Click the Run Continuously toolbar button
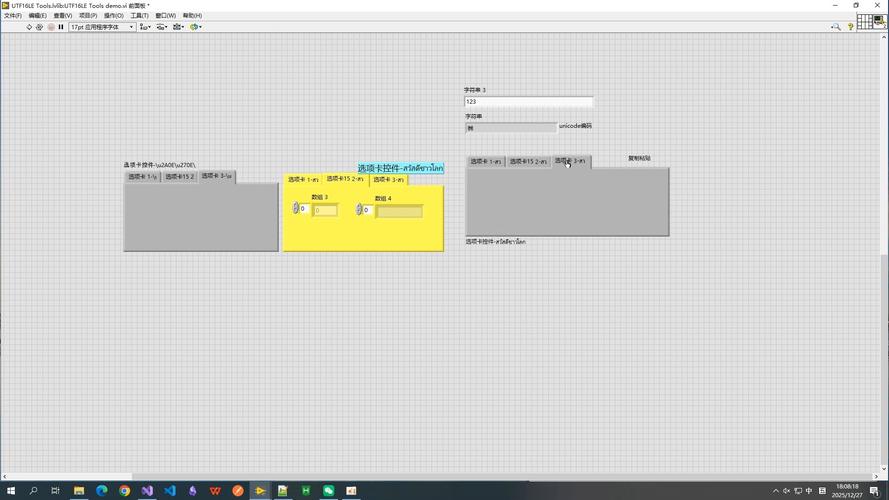The height and width of the screenshot is (500, 889). point(40,27)
